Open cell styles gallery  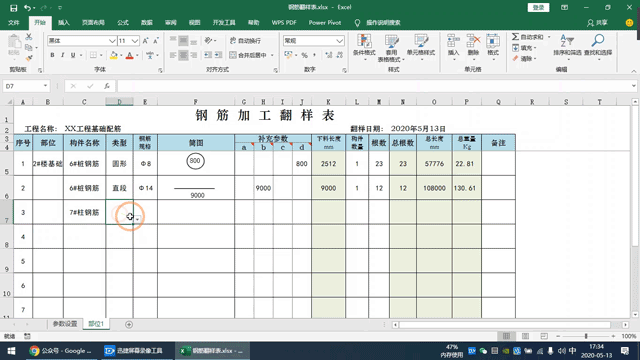(421, 47)
